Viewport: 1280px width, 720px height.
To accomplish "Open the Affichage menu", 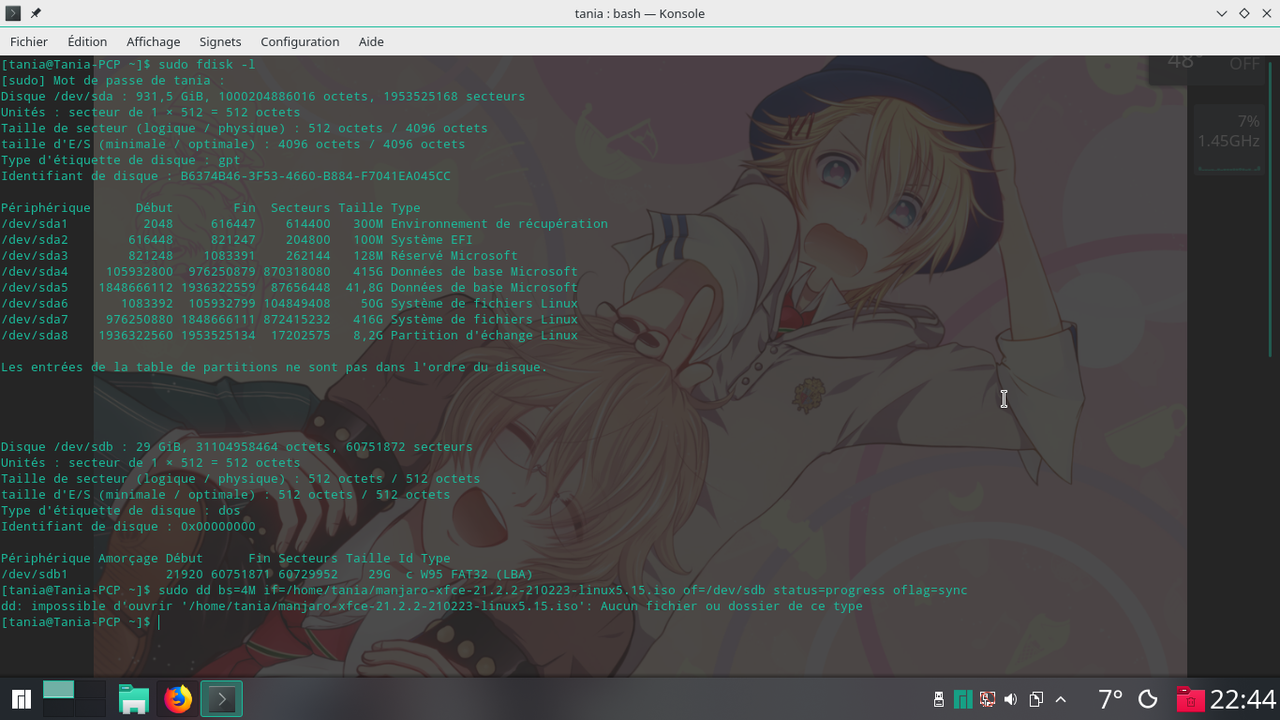I will pos(153,41).
